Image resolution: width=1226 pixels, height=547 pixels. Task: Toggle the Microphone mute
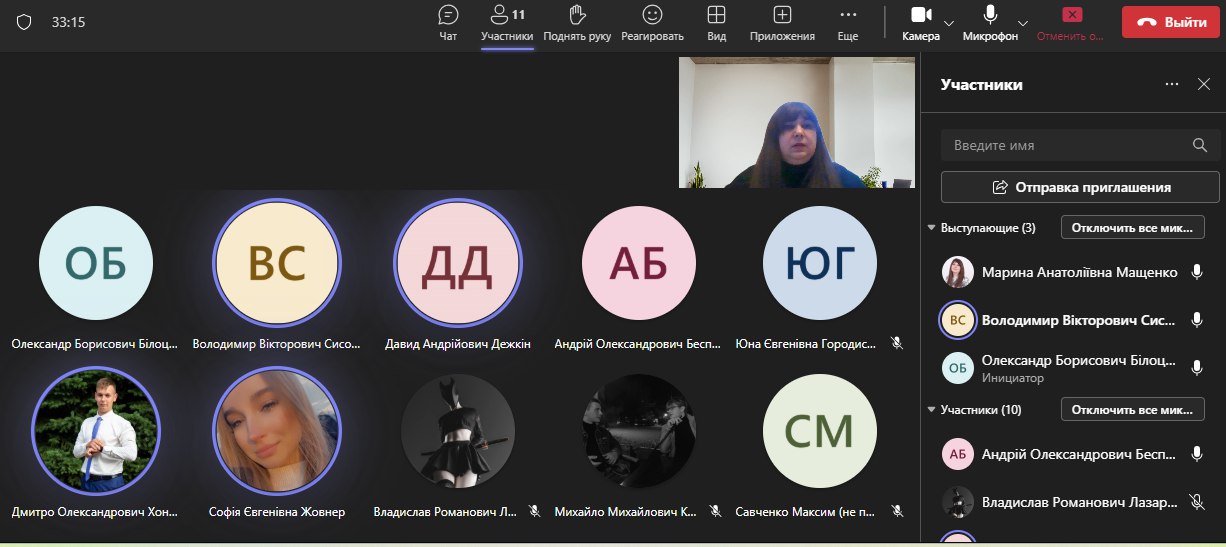click(x=990, y=22)
